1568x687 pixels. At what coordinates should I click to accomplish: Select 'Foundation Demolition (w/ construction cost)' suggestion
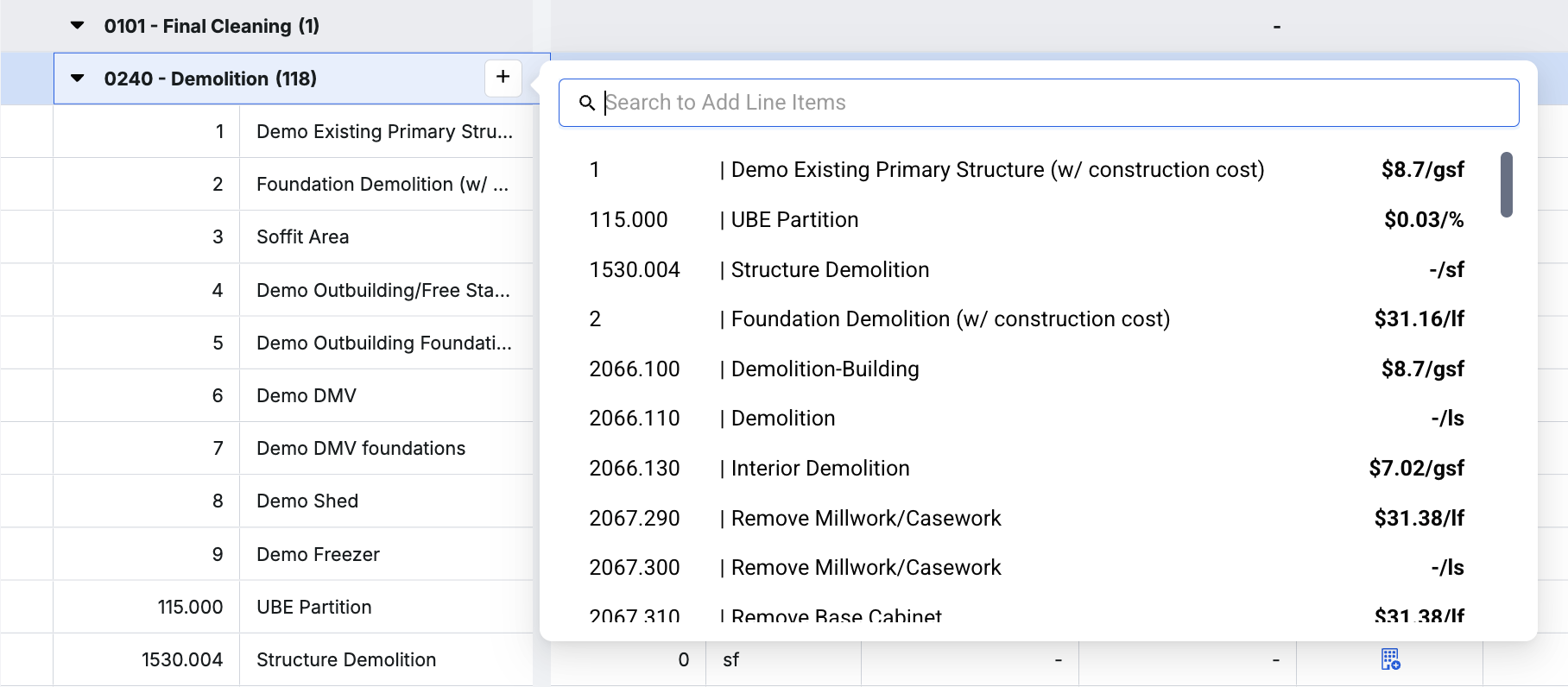(1027, 319)
